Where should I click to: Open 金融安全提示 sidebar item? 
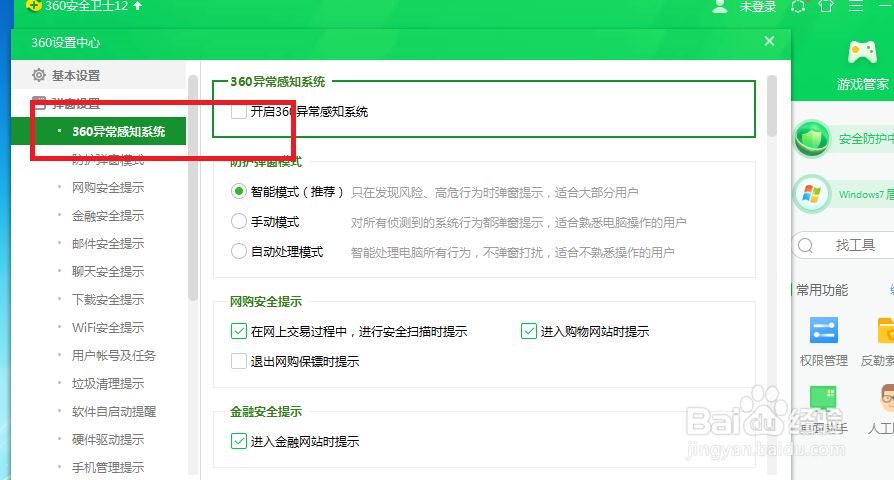click(x=108, y=215)
